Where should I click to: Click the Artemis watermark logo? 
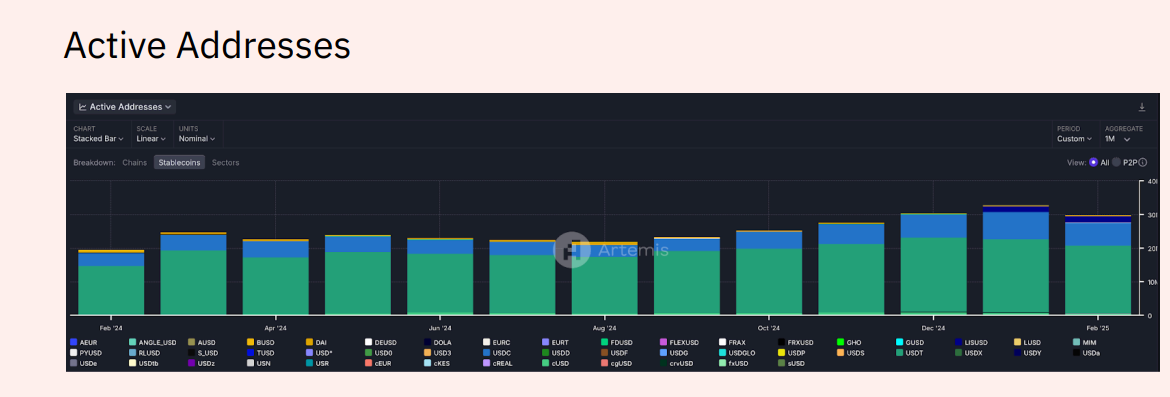click(x=572, y=249)
